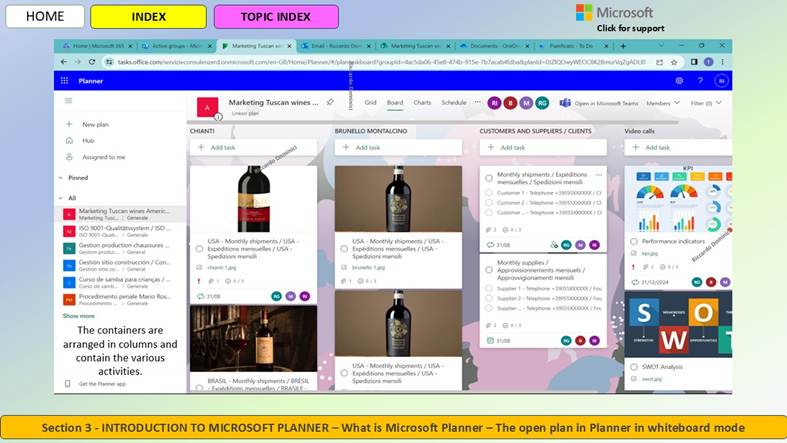Click Show more plans link
This screenshot has height=443, width=787.
point(78,316)
